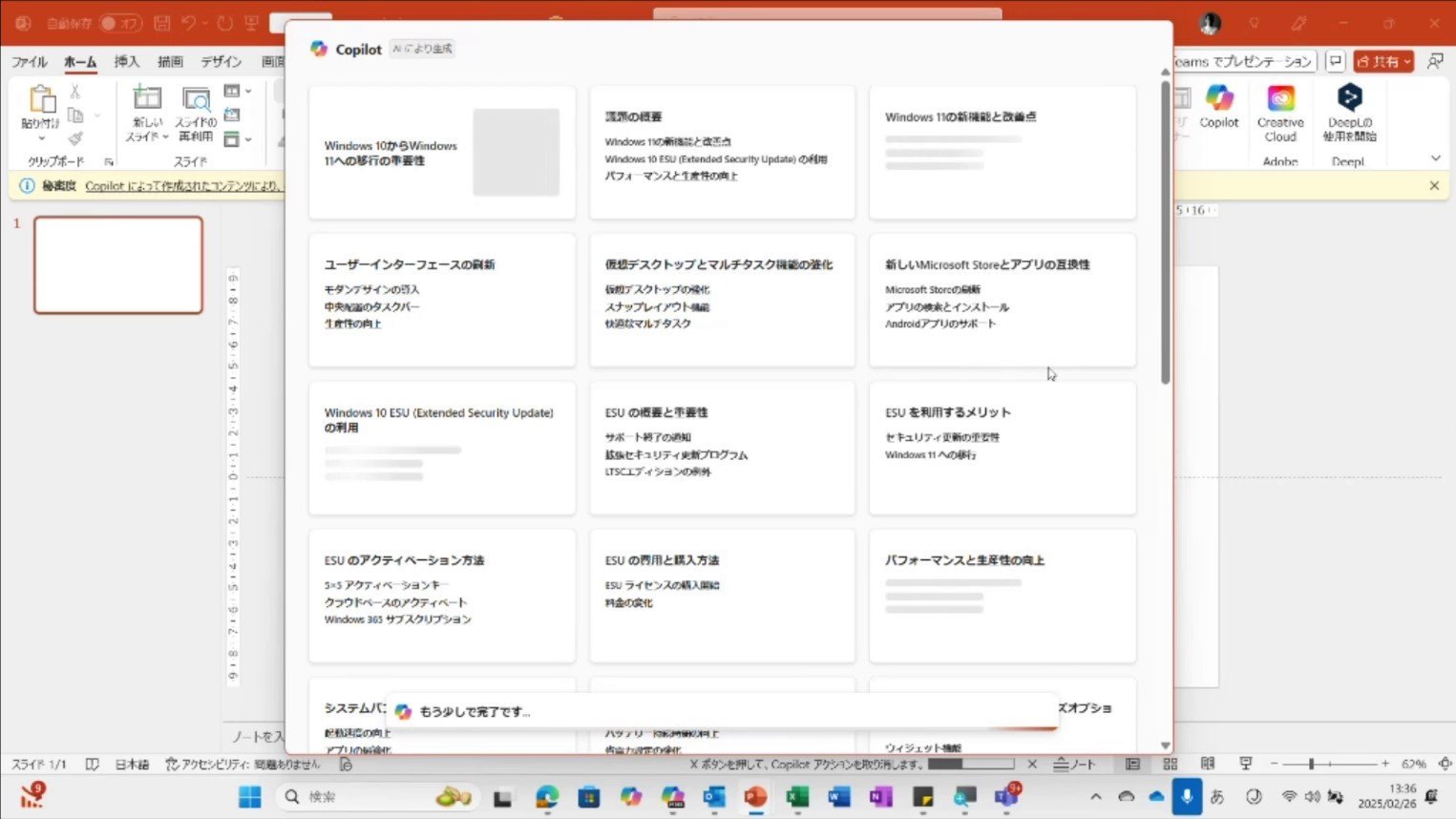
Task: Click 仮想デスクトップとマルチタスク機能の強化 heading
Action: tap(718, 264)
